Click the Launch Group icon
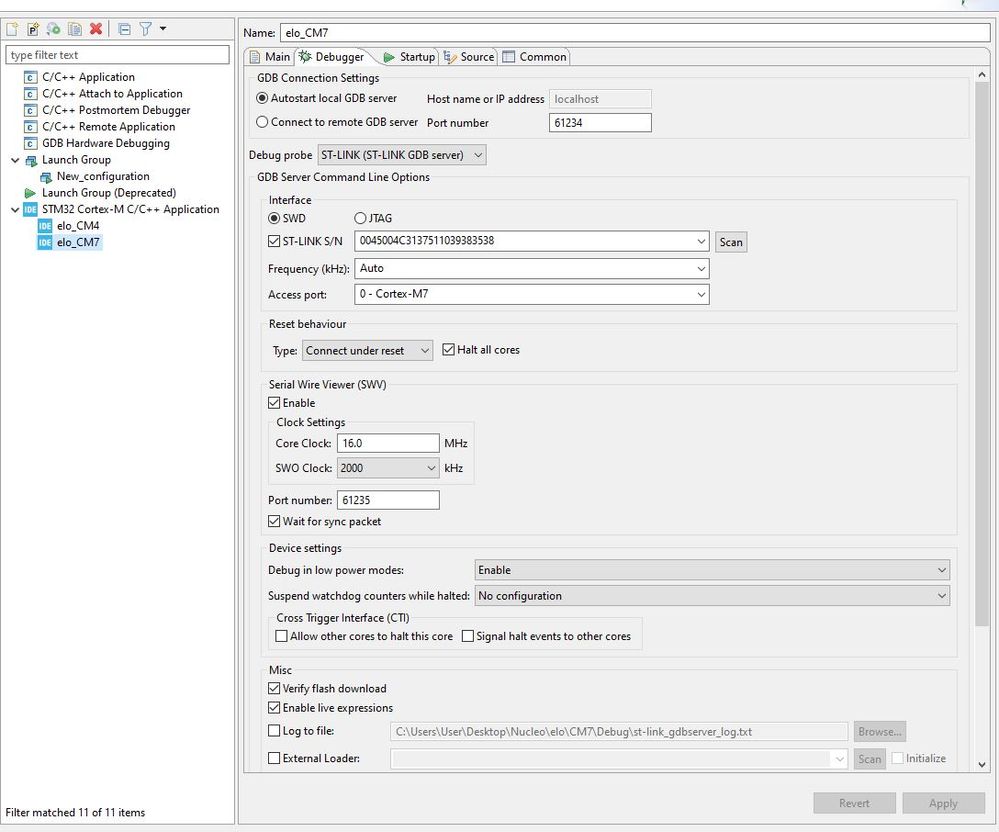 (30, 160)
